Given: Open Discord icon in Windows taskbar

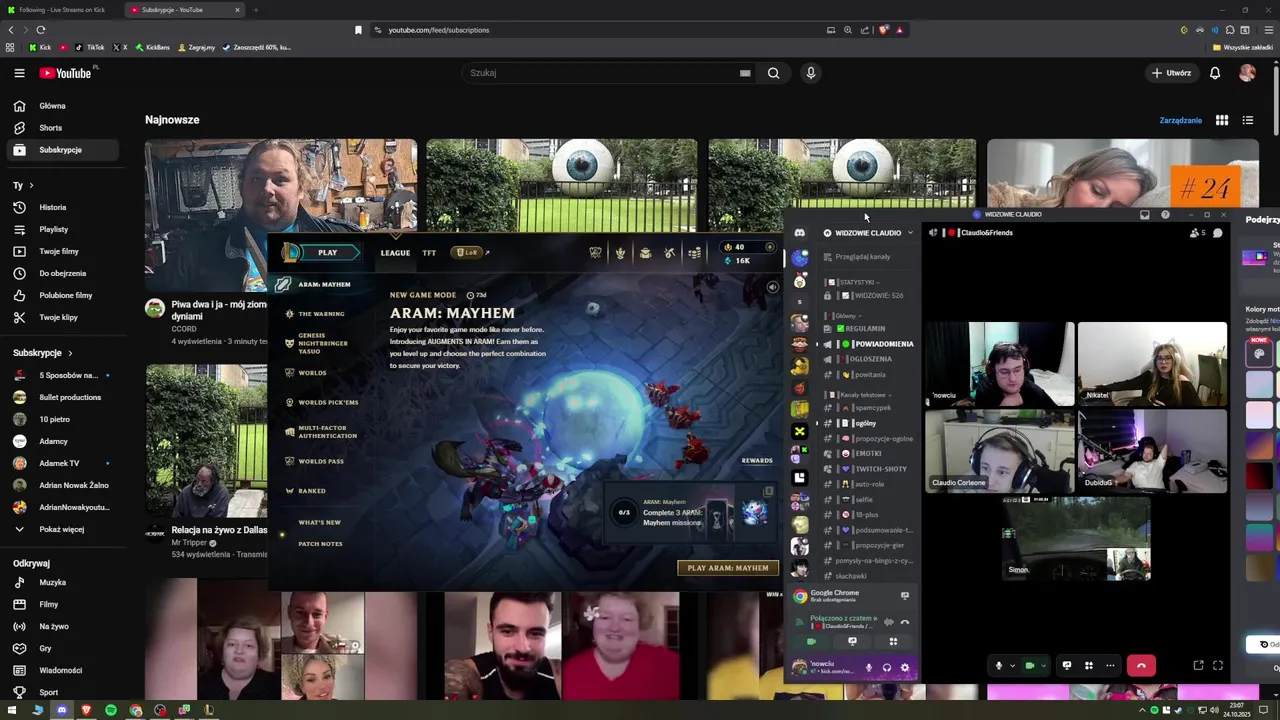Looking at the screenshot, I should click(x=62, y=710).
